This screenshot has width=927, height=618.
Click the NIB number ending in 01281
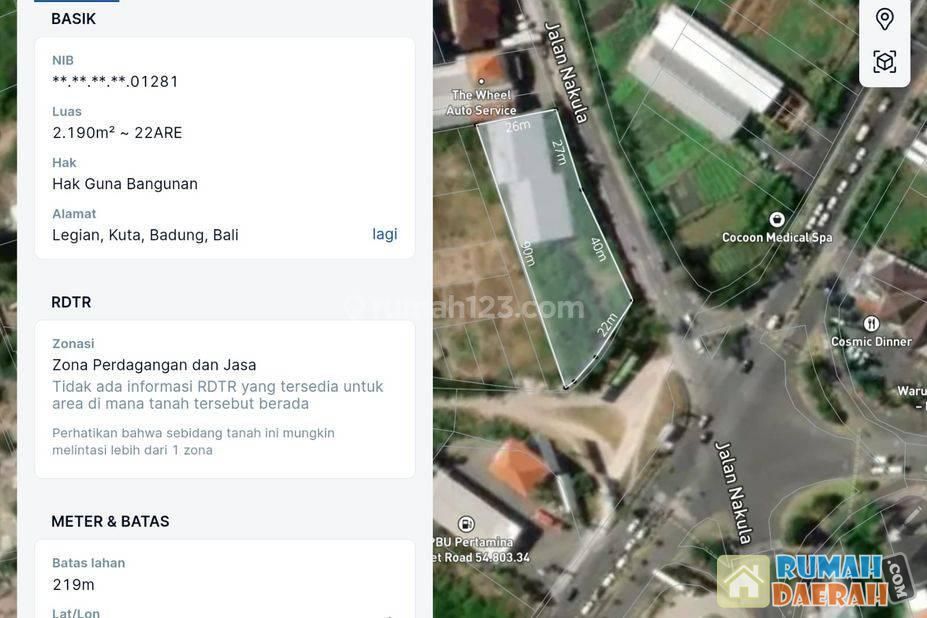click(116, 81)
